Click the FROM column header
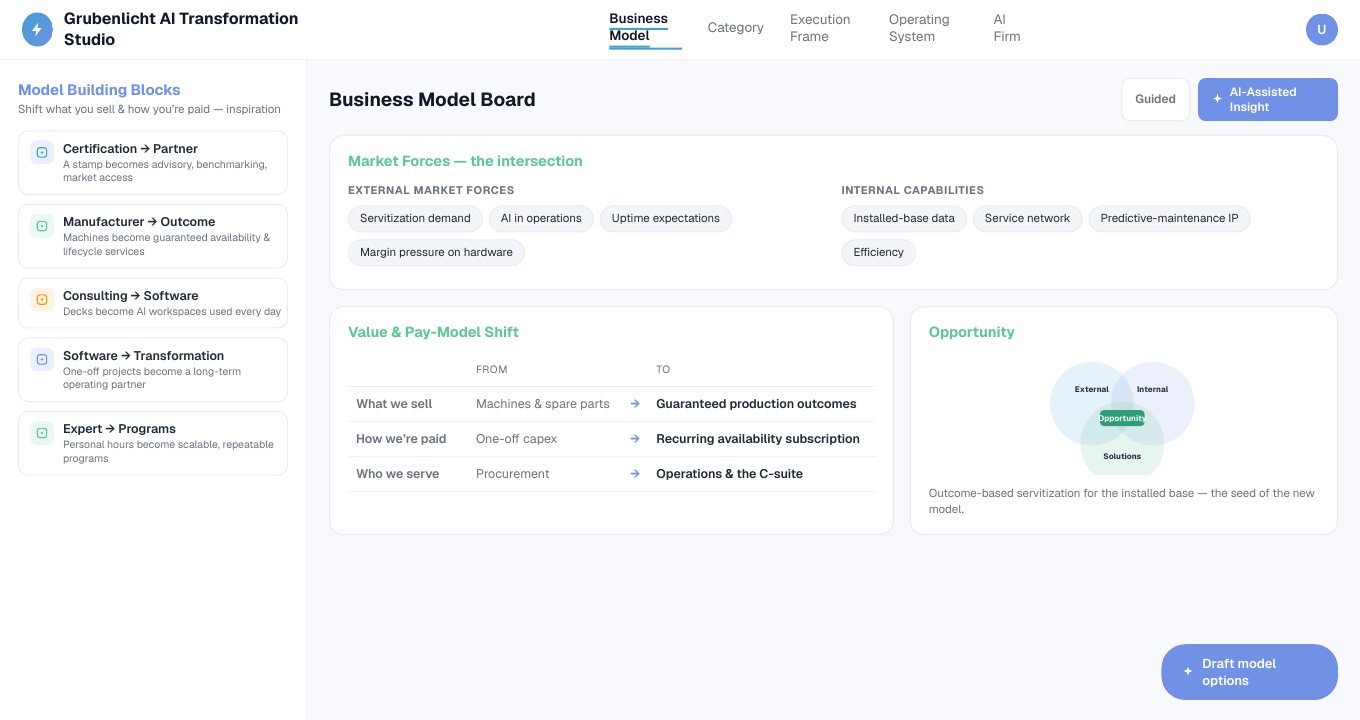This screenshot has width=1360, height=720. point(492,370)
